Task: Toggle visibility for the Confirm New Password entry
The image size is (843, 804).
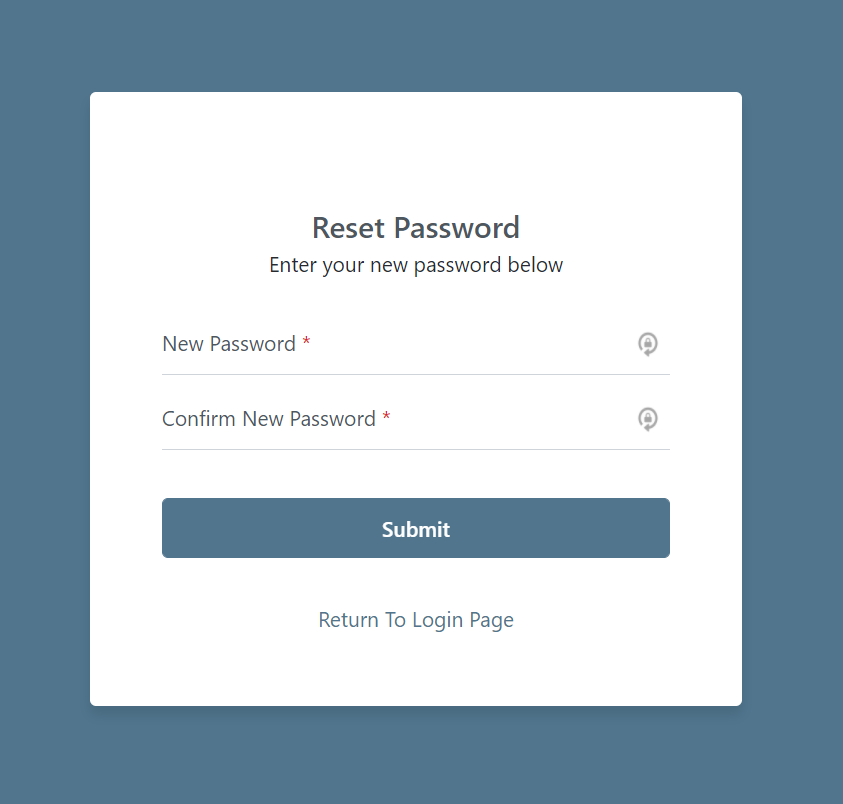Action: (x=648, y=419)
